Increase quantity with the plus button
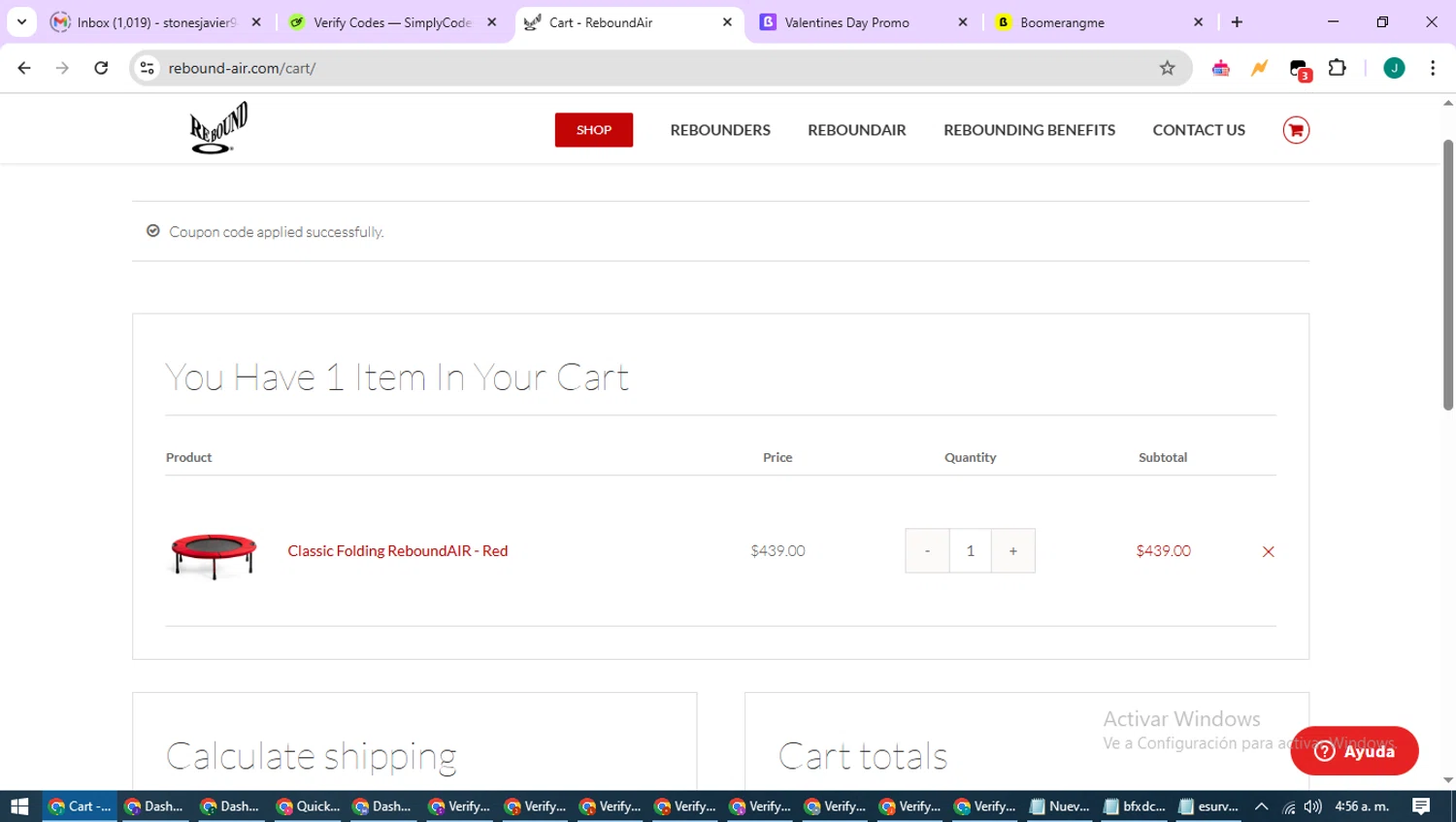This screenshot has height=822, width=1456. point(1012,550)
